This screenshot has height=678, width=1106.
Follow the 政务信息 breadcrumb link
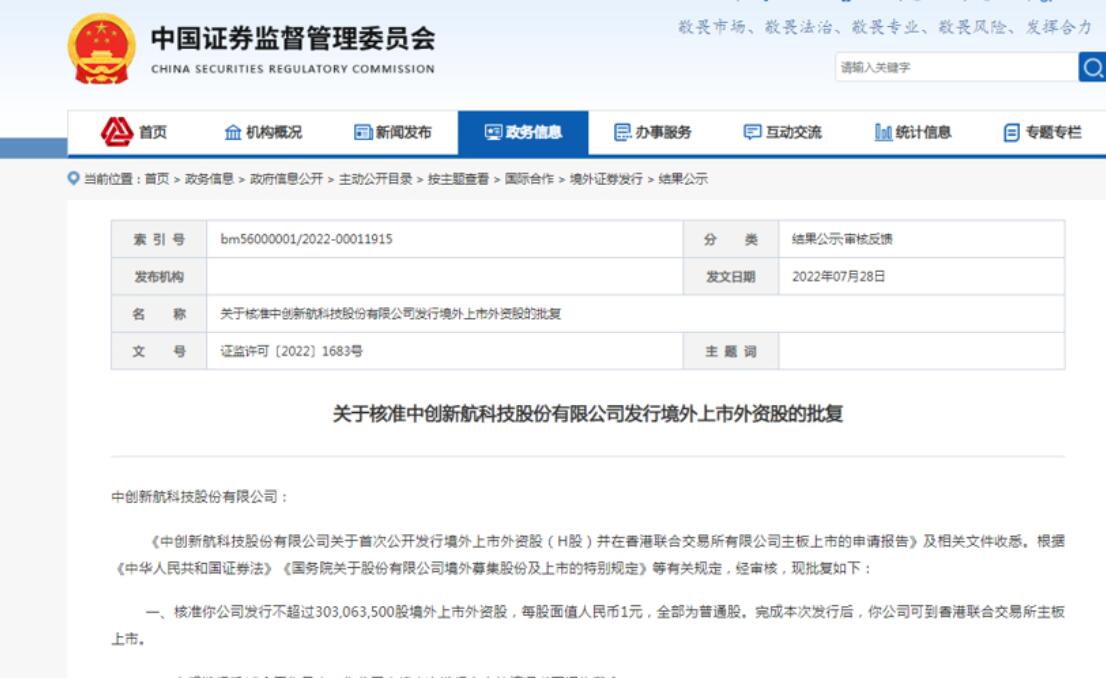(209, 178)
